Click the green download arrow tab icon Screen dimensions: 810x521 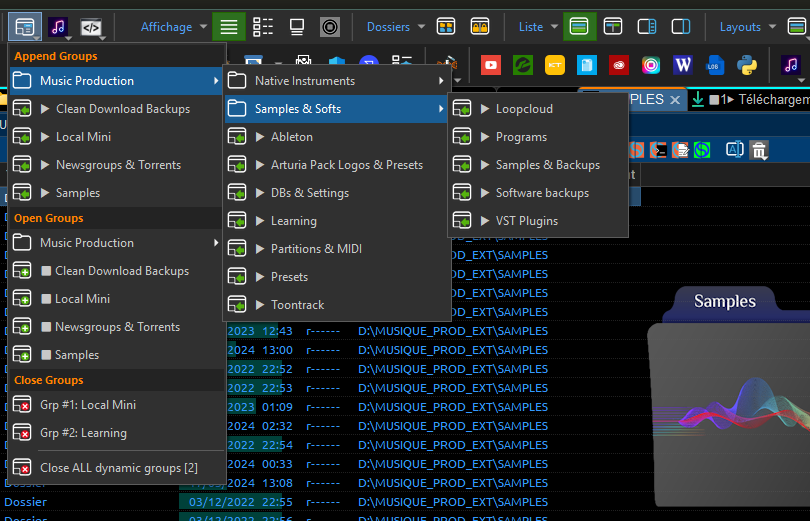tap(698, 99)
